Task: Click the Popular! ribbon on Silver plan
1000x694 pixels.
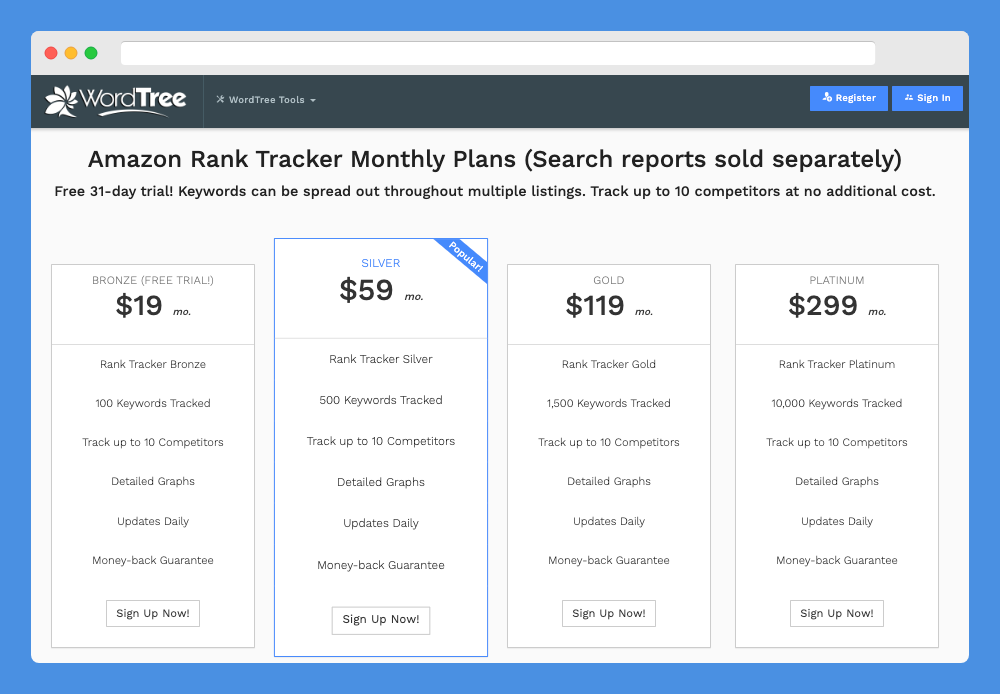Action: tap(466, 256)
